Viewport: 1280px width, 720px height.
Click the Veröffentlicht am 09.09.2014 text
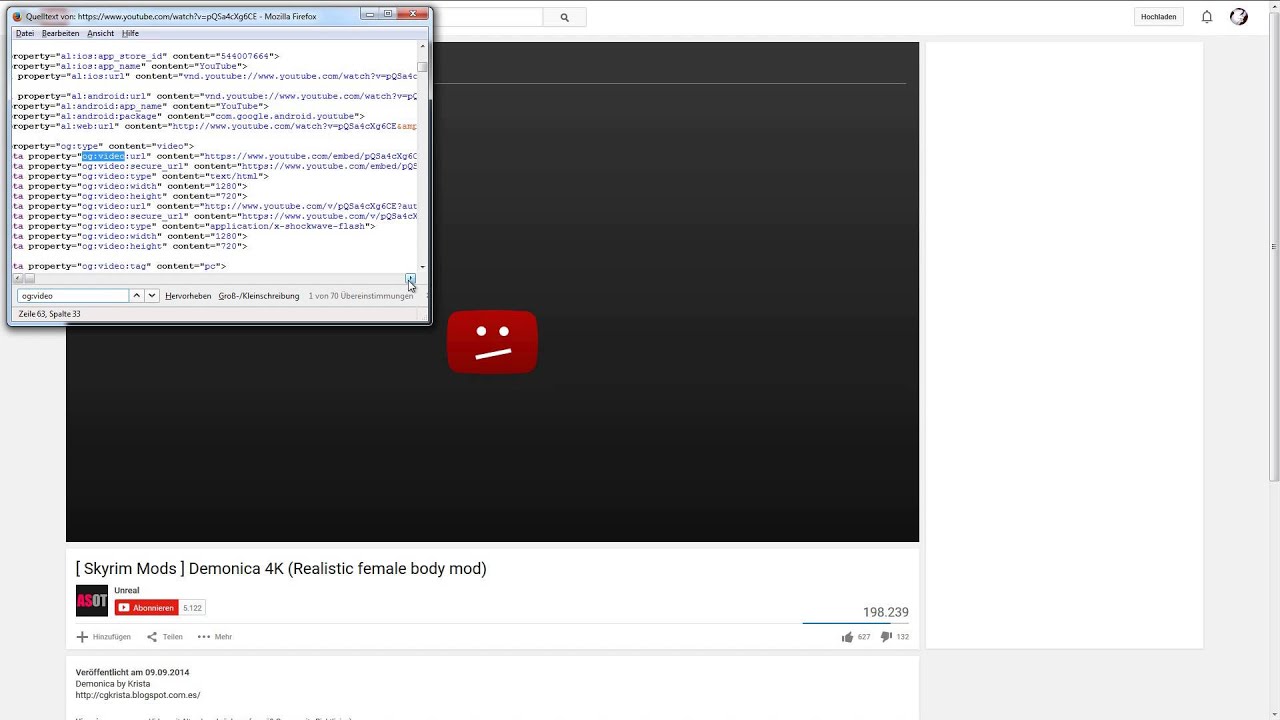tap(132, 672)
